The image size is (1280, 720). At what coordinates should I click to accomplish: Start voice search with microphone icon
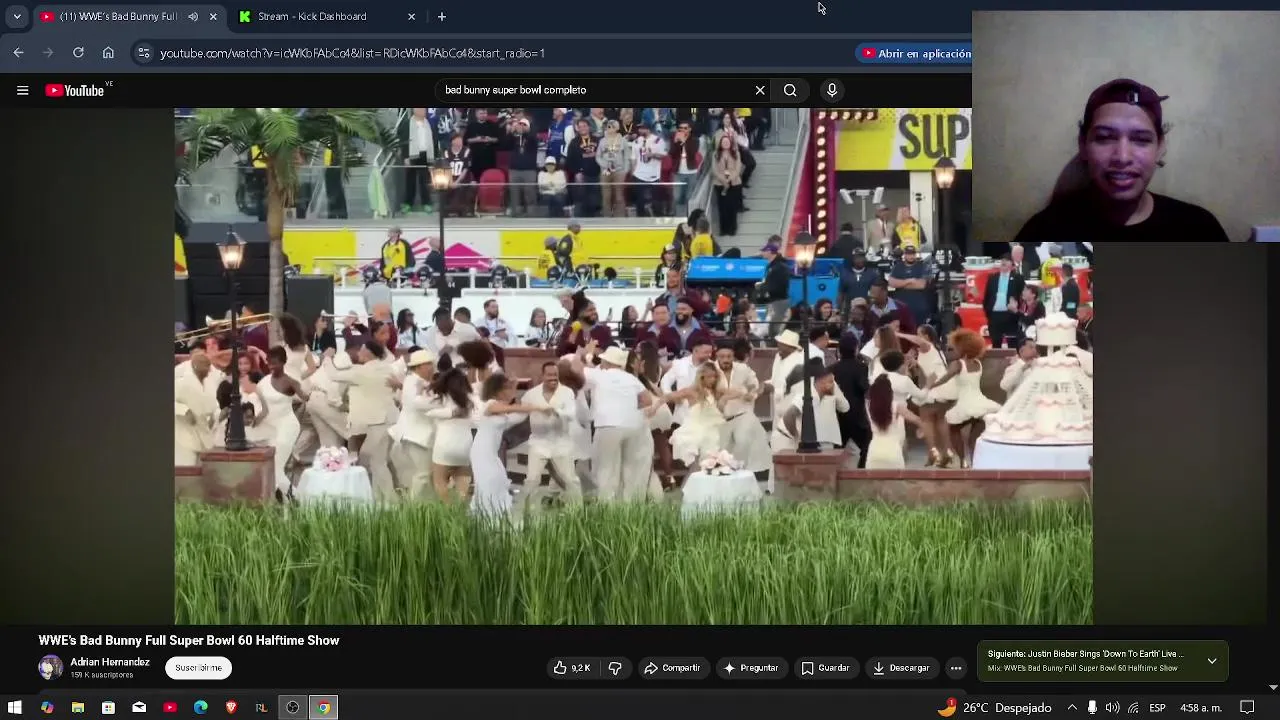[832, 90]
